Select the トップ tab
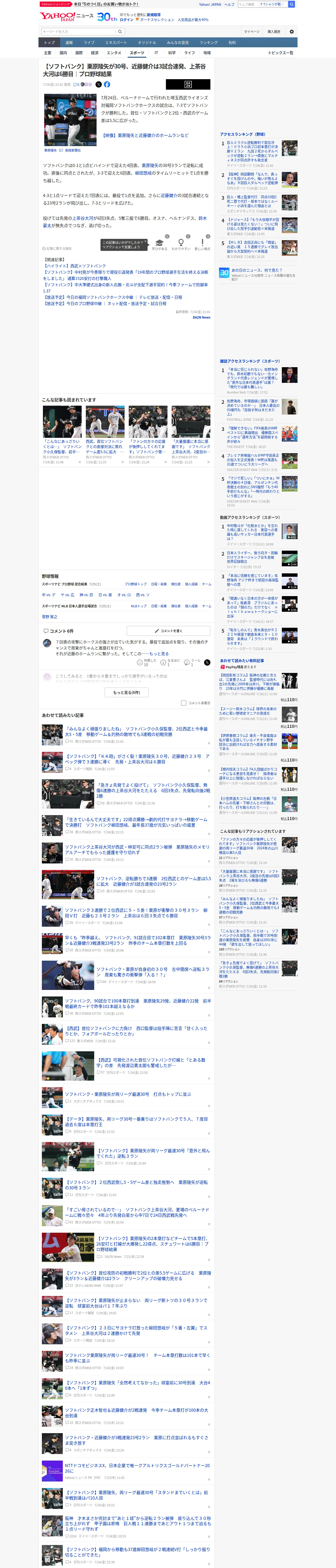 49,43
